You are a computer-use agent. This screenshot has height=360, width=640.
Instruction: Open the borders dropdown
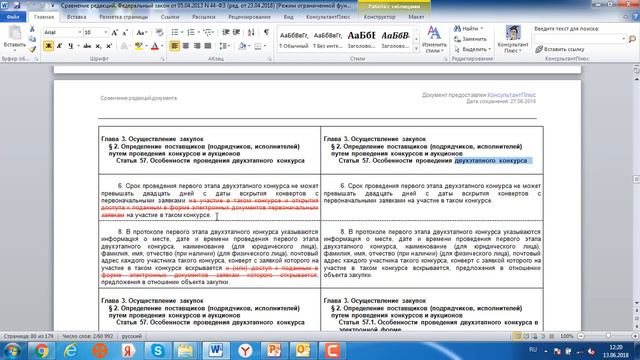pos(265,46)
